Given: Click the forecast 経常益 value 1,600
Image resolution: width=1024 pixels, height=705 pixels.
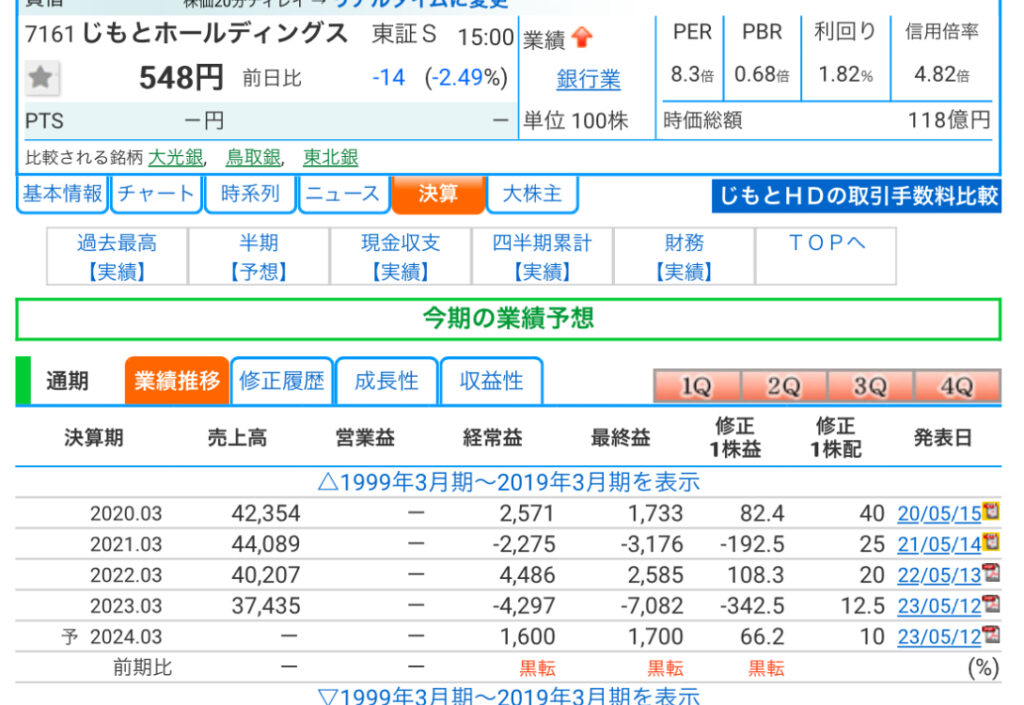Looking at the screenshot, I should click(x=527, y=636).
